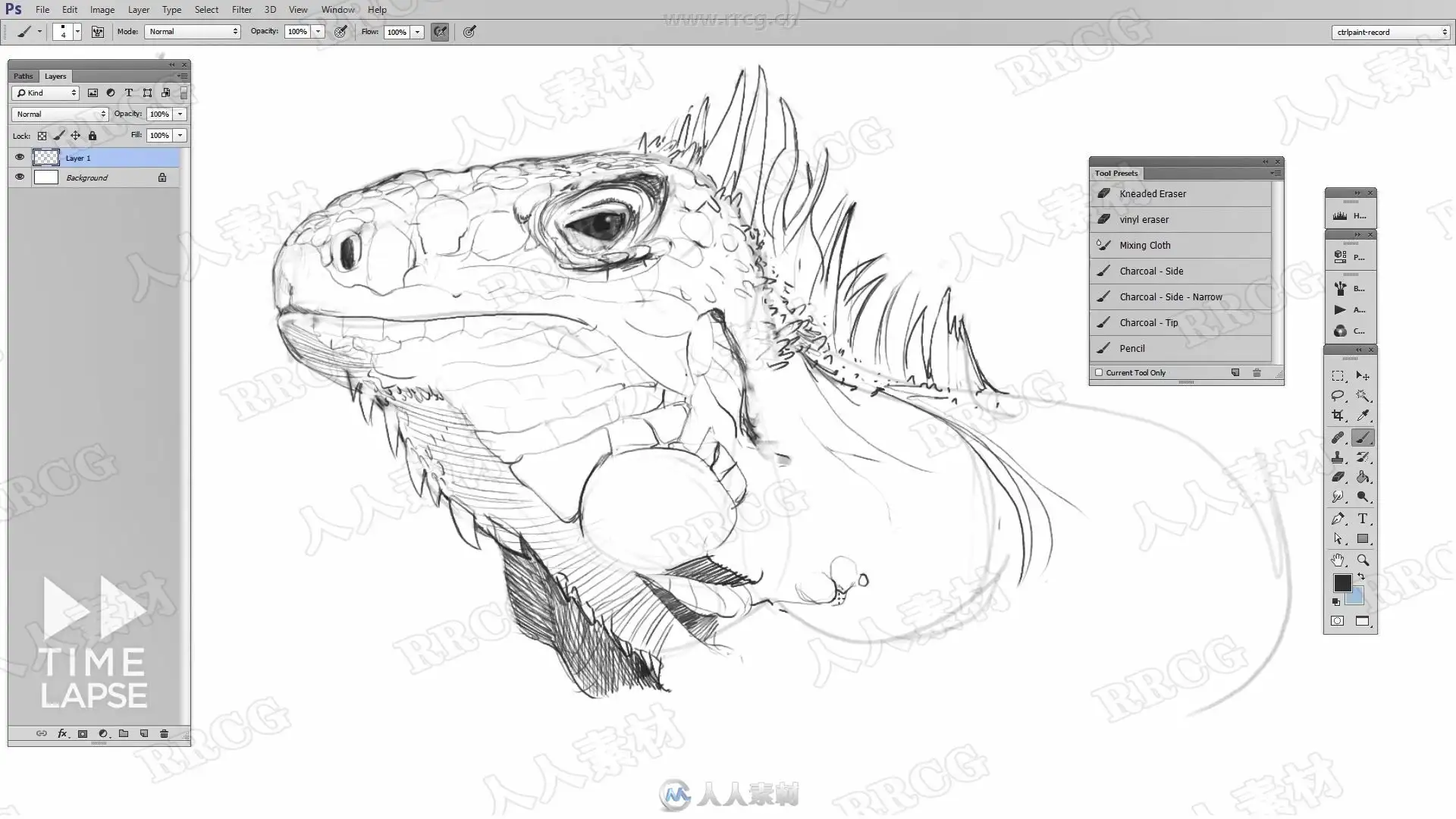Viewport: 1456px width, 819px height.
Task: Delete layer with trash icon
Action: pos(164,733)
